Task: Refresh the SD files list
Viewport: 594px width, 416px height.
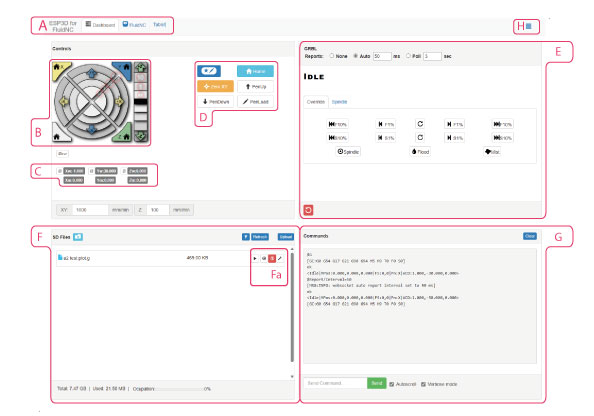Action: tap(260, 237)
